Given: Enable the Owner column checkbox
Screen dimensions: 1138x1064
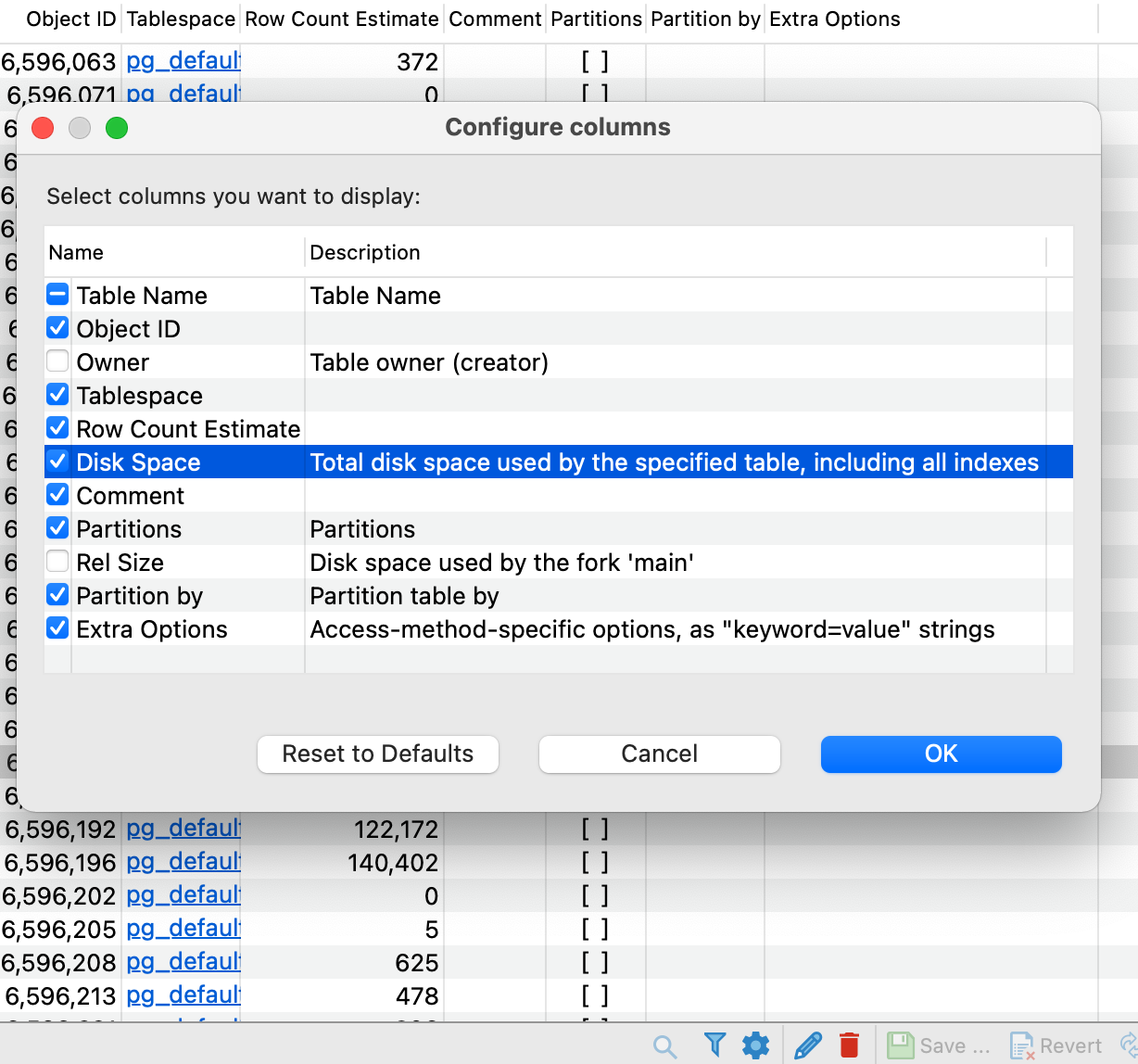Looking at the screenshot, I should point(57,361).
